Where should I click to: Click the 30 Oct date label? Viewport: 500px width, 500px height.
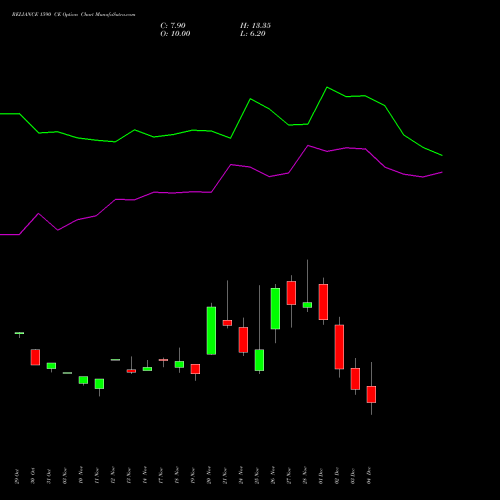click(33, 476)
